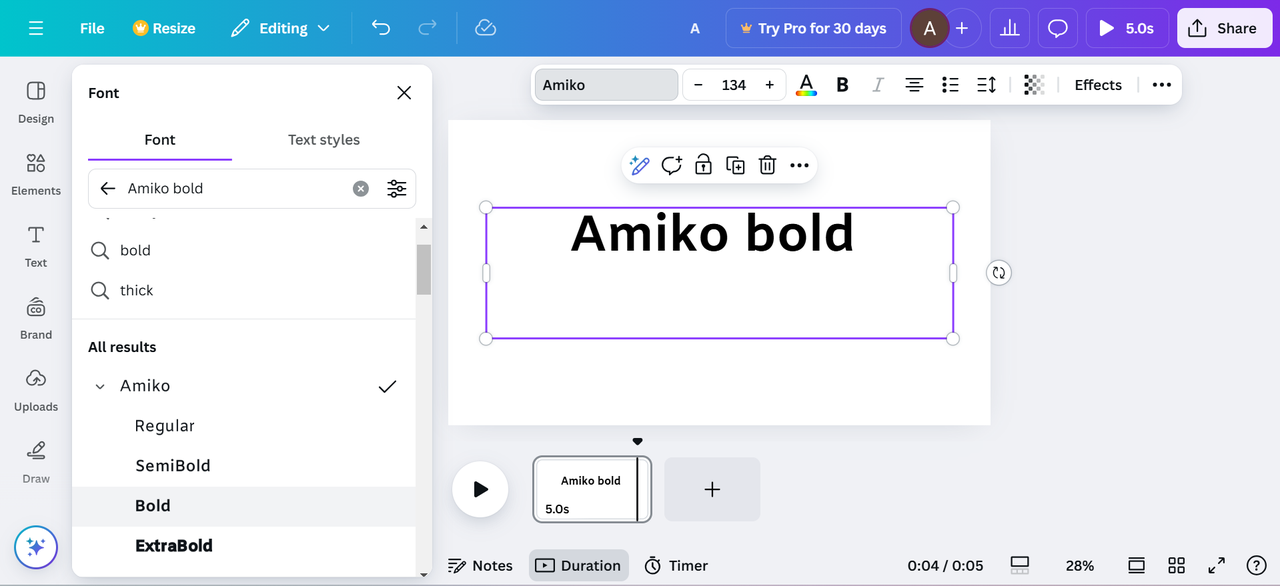Open the transparency checkerboard control
Viewport: 1280px width, 586px height.
[x=1034, y=85]
